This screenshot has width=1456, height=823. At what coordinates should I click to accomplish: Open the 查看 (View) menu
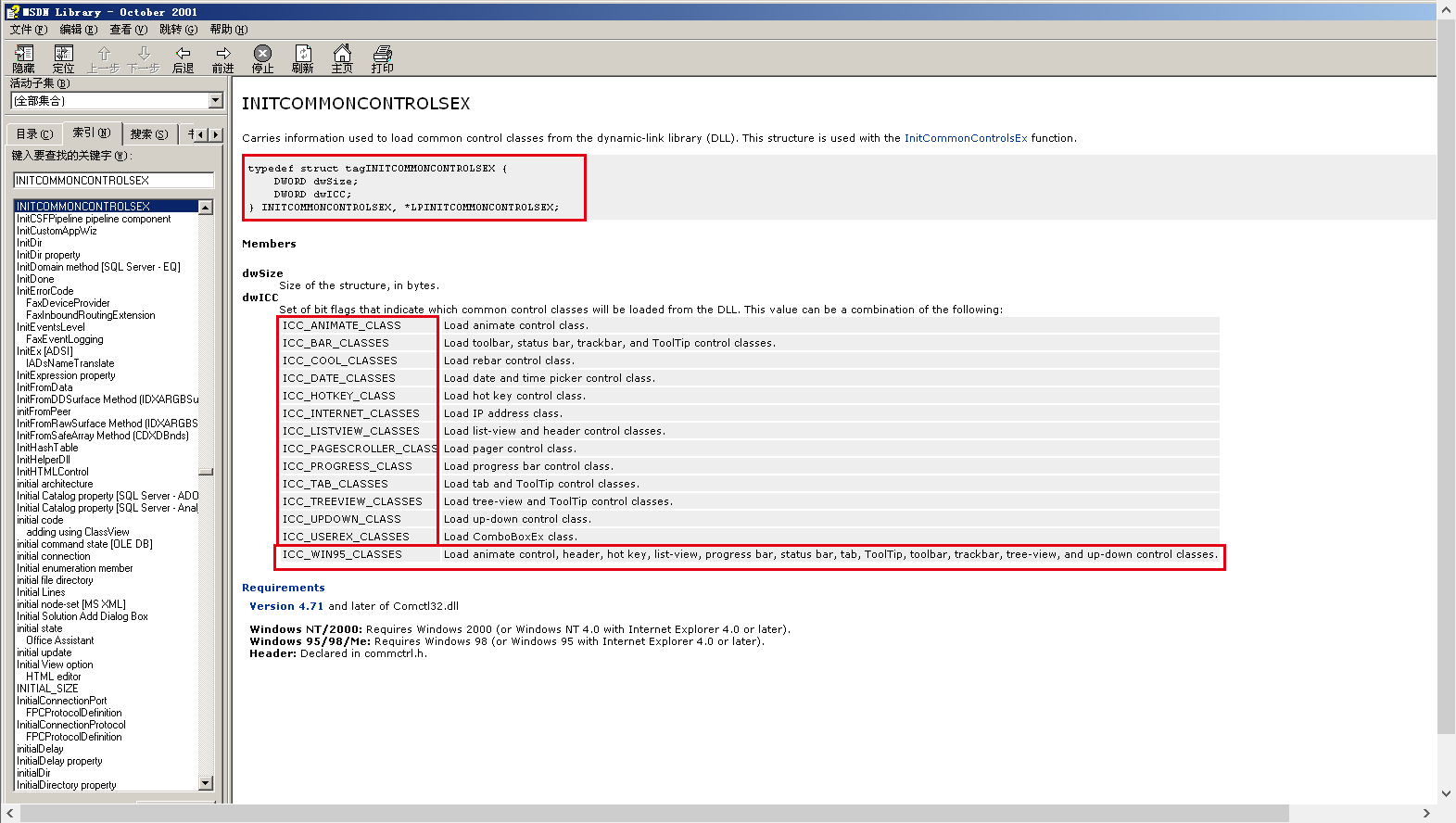pos(129,30)
